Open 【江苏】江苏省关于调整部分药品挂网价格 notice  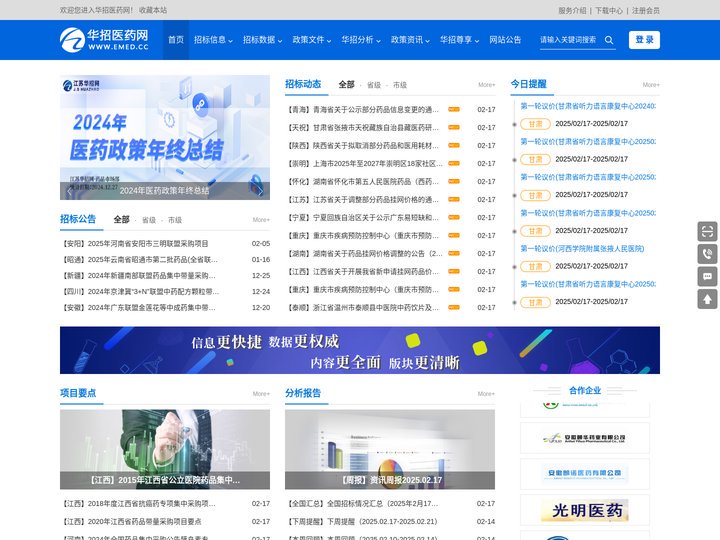(x=363, y=199)
